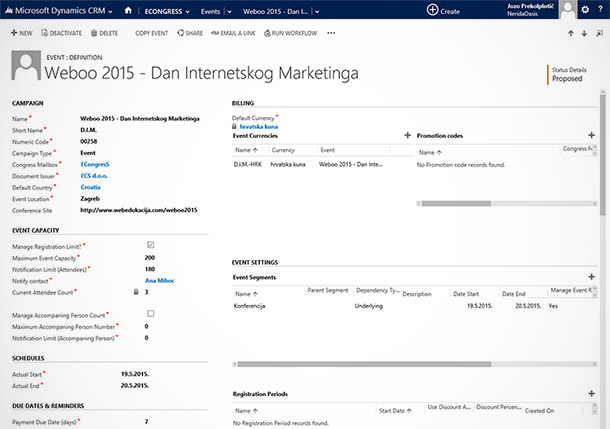
Task: Go to the Home icon in navigation bar
Action: (x=128, y=11)
